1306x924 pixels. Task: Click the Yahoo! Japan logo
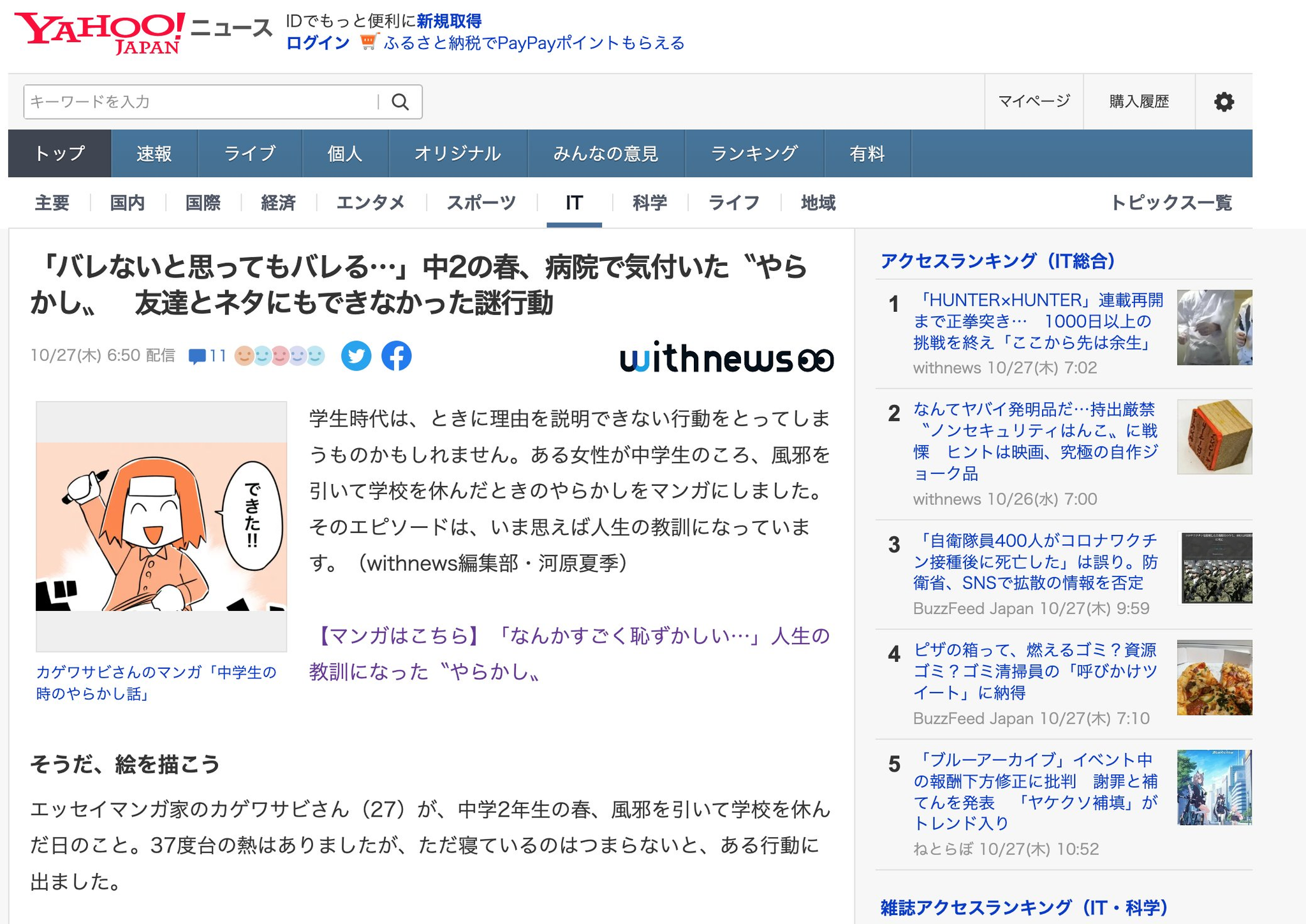(100, 33)
